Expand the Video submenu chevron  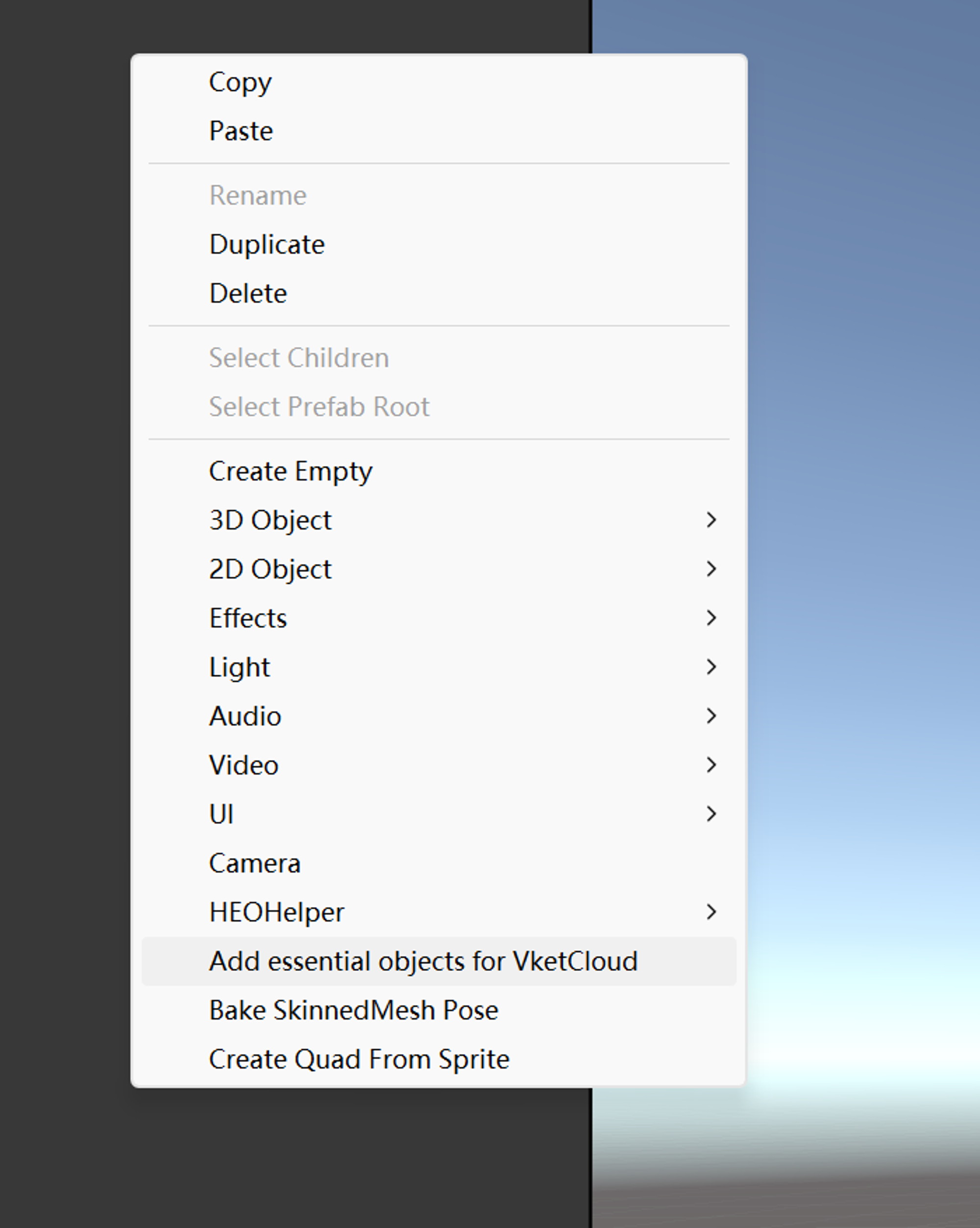tap(710, 765)
